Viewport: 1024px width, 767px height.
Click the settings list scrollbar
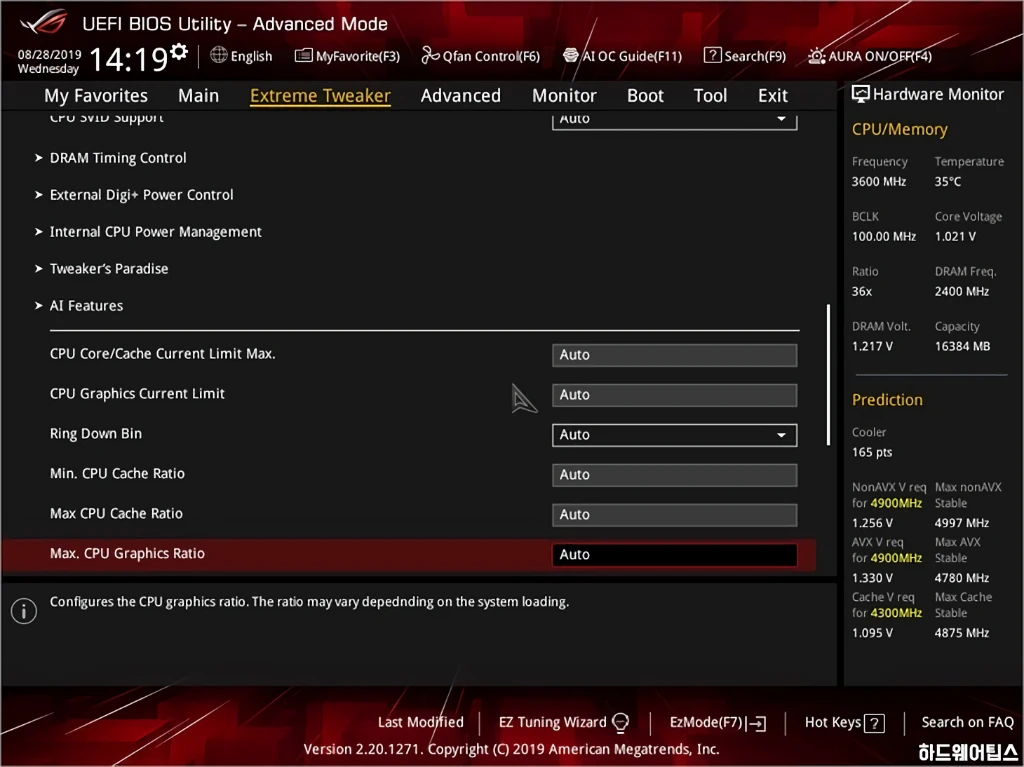828,374
